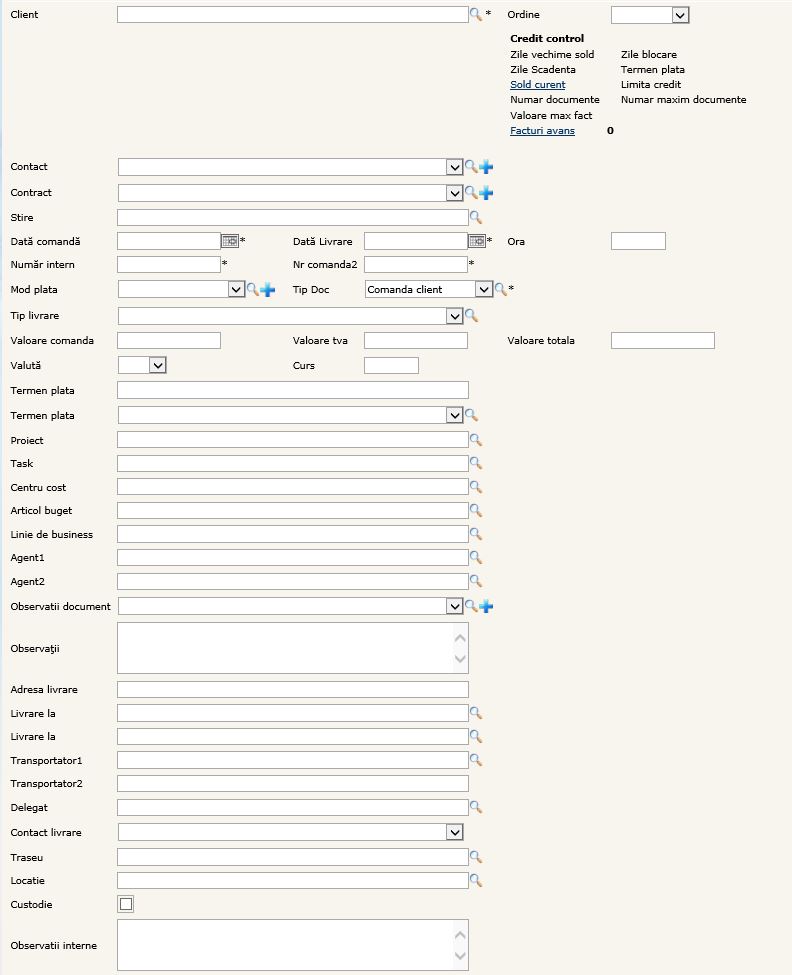Screen dimensions: 792x975
Task: Click the Facturi avans link
Action: coord(542,131)
